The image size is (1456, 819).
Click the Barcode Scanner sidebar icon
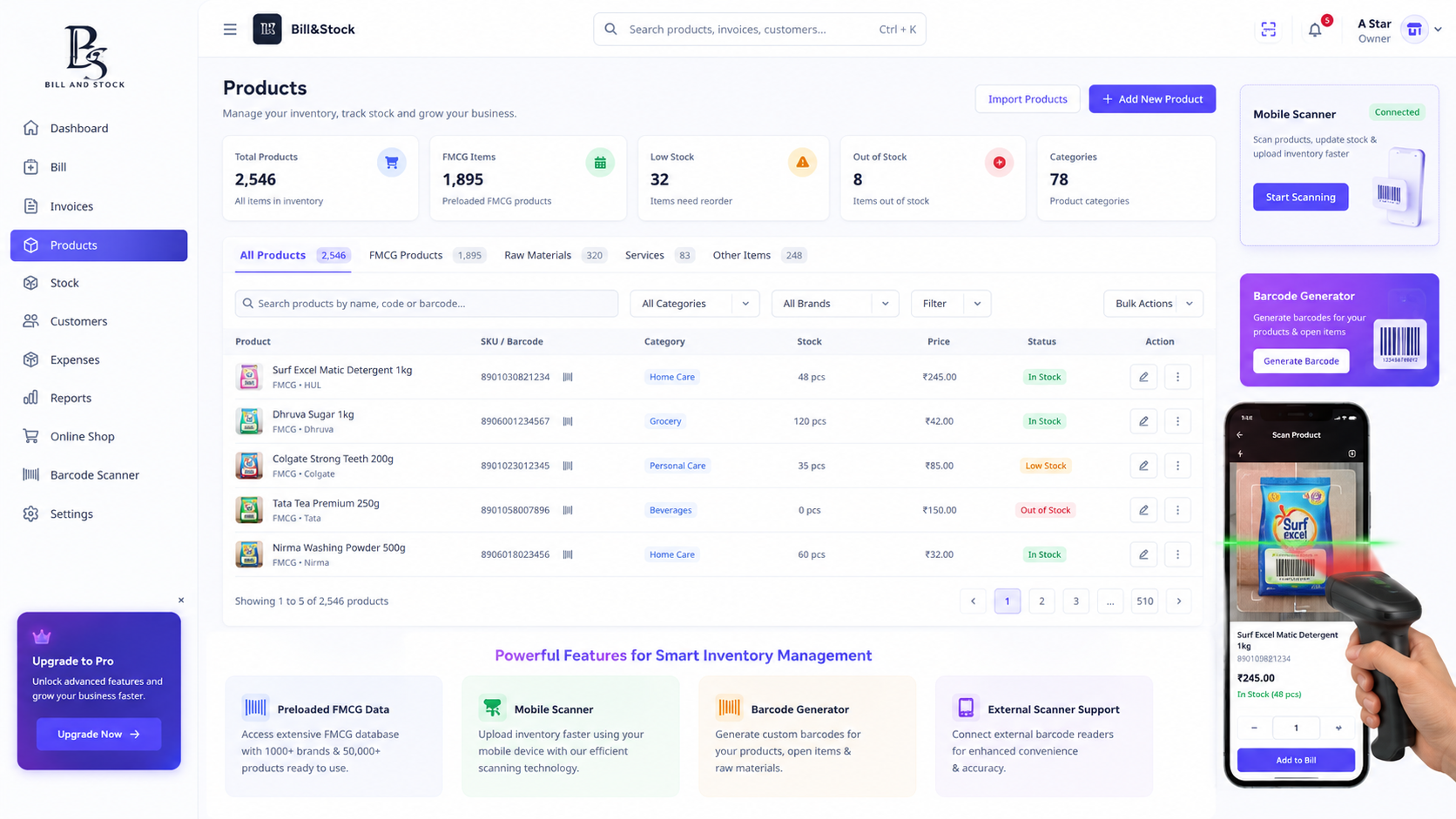(31, 475)
